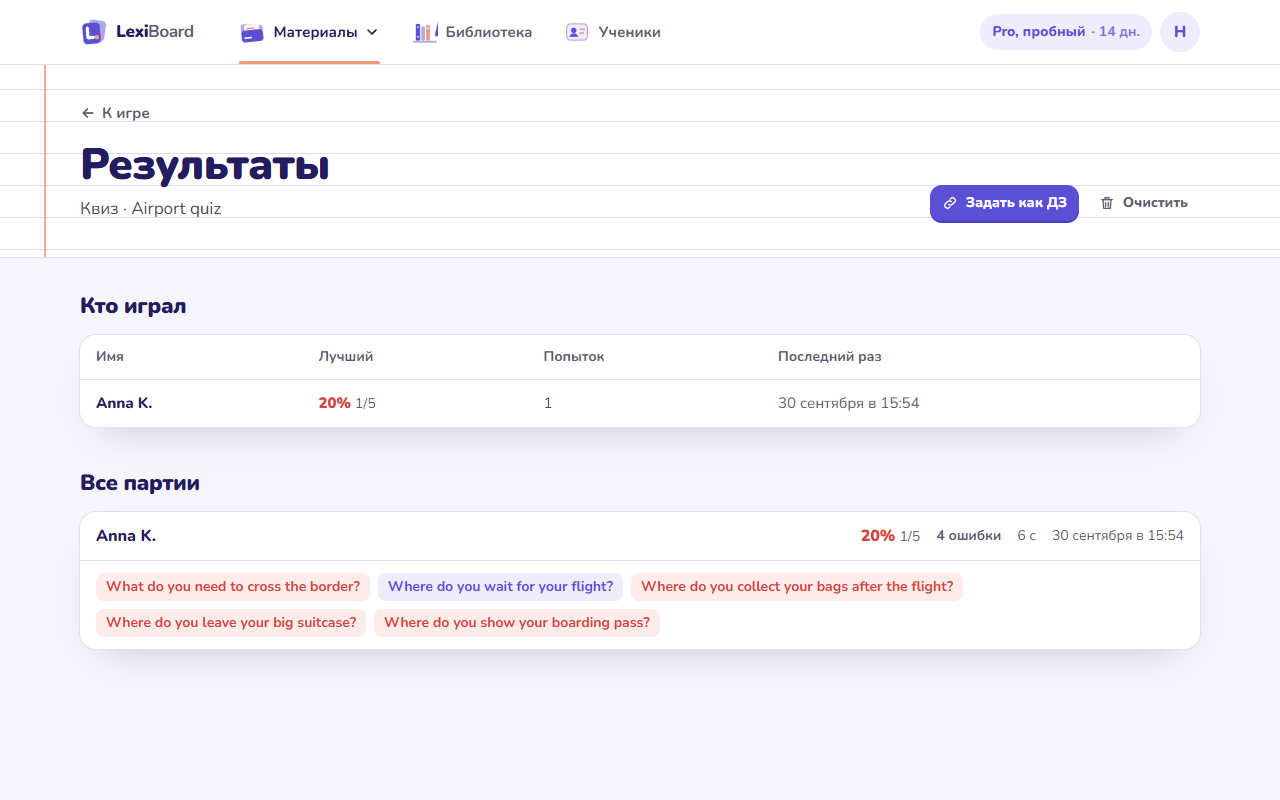This screenshot has height=800, width=1280.
Task: Click the 20% best score in Кто играл
Action: [x=335, y=403]
